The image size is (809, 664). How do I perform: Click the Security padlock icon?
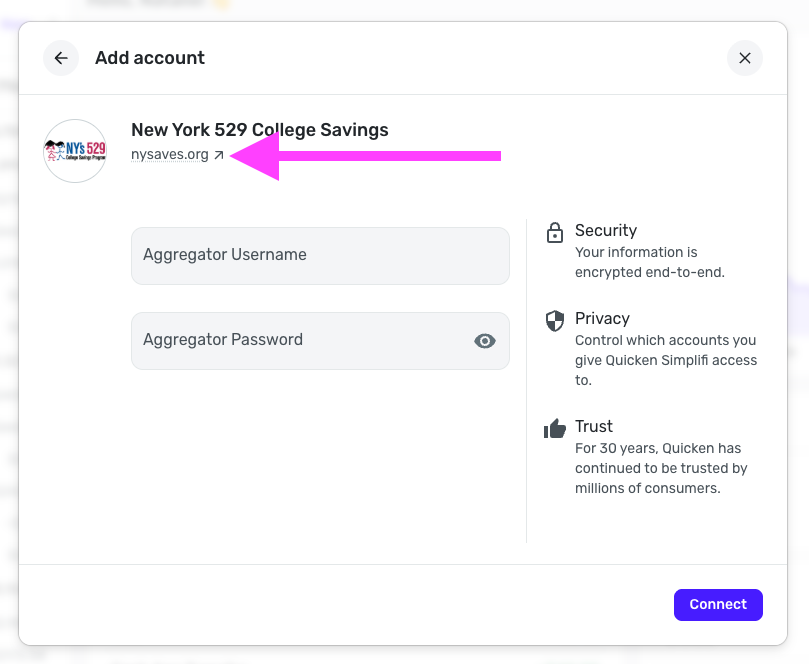554,233
